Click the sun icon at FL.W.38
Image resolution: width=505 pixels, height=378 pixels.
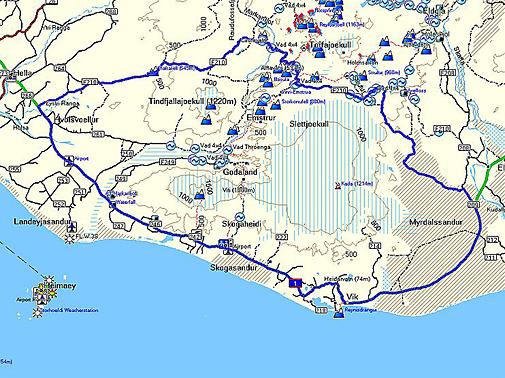coord(69,238)
